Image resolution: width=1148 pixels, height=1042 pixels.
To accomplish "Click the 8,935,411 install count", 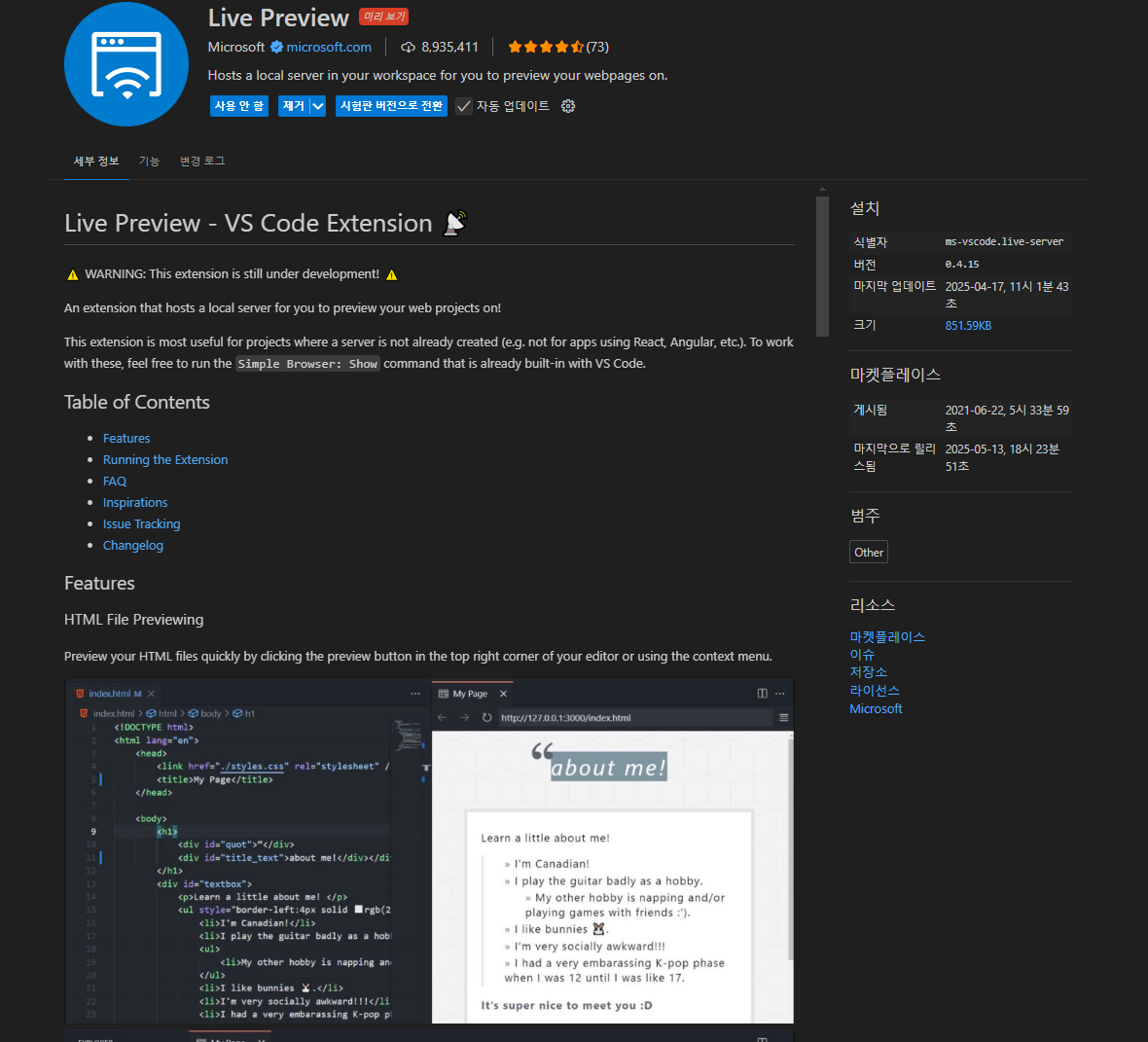I will coord(449,47).
